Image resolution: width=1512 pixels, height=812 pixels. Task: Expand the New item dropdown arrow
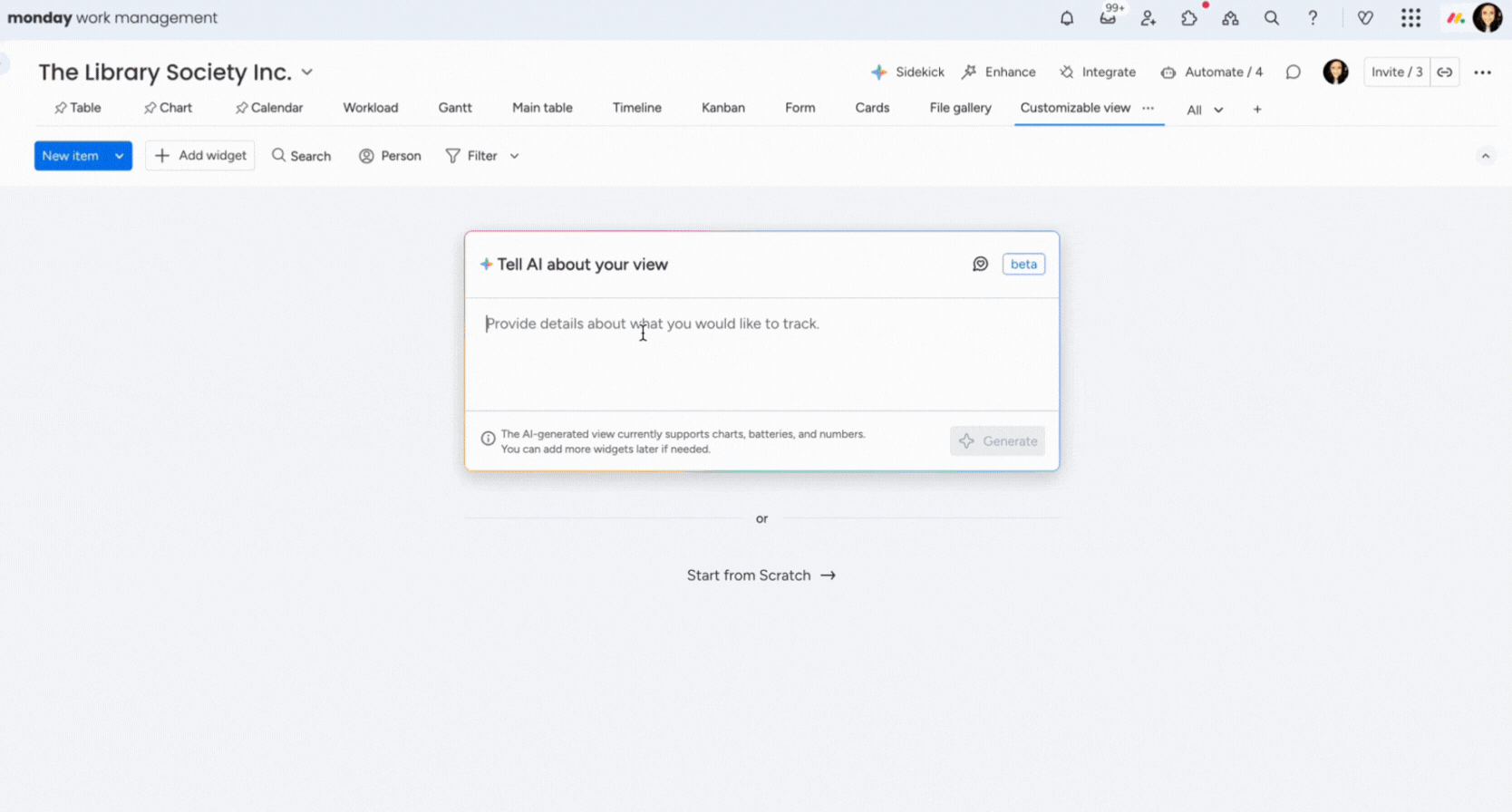point(120,156)
